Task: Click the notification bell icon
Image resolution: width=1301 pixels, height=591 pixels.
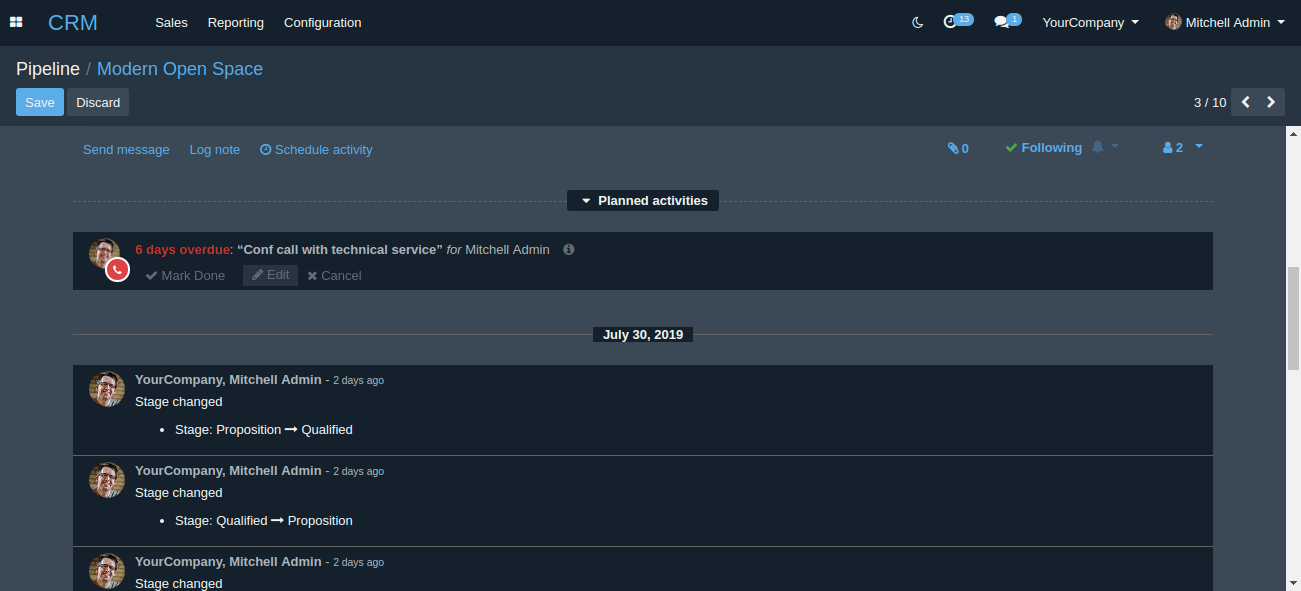Action: coord(1097,147)
